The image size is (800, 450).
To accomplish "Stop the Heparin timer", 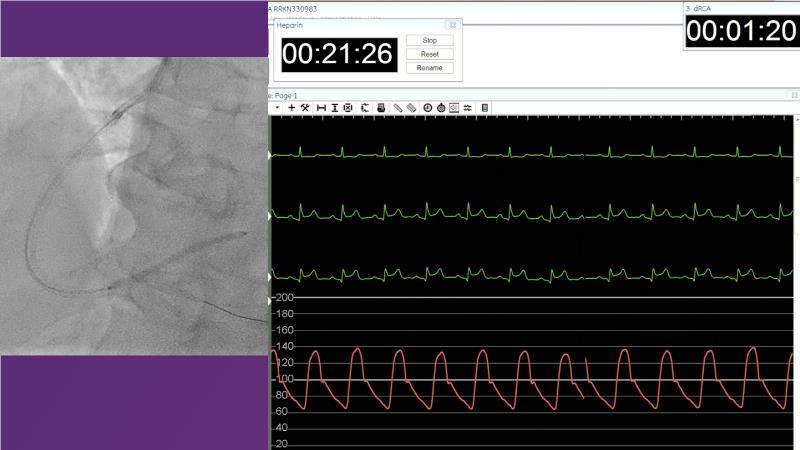I will [430, 40].
